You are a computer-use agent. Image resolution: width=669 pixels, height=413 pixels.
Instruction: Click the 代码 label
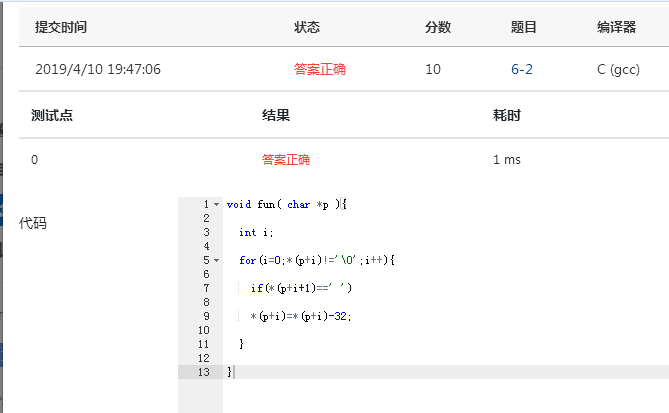click(x=32, y=223)
